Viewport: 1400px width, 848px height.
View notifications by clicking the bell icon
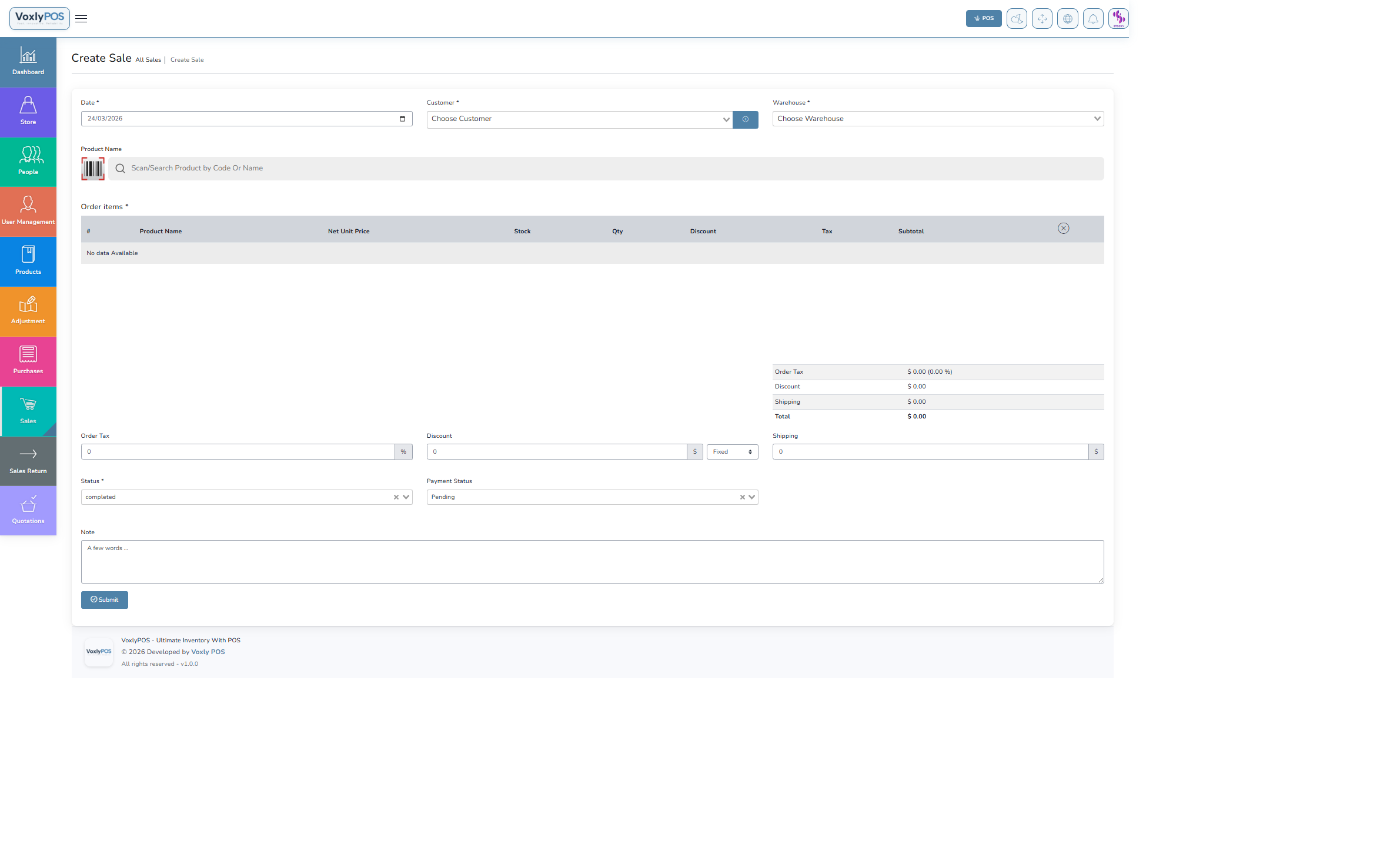[x=1093, y=18]
